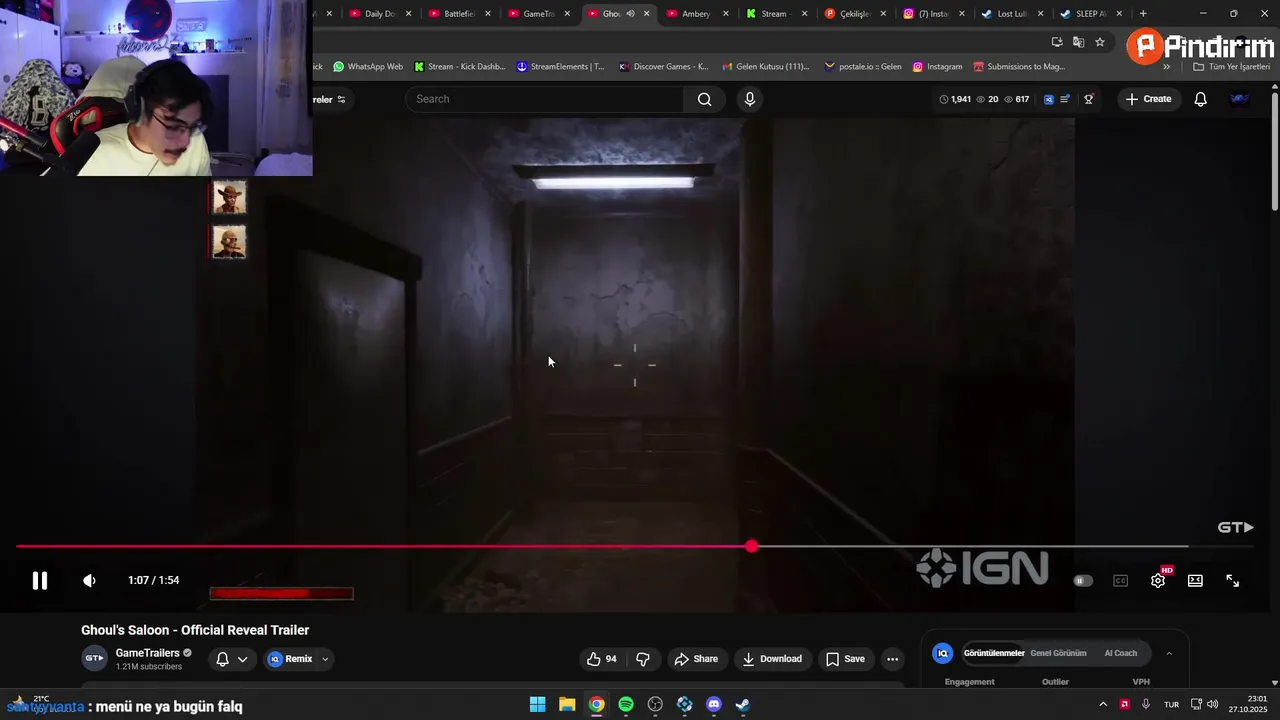Switch to theater mode

coord(1195,581)
